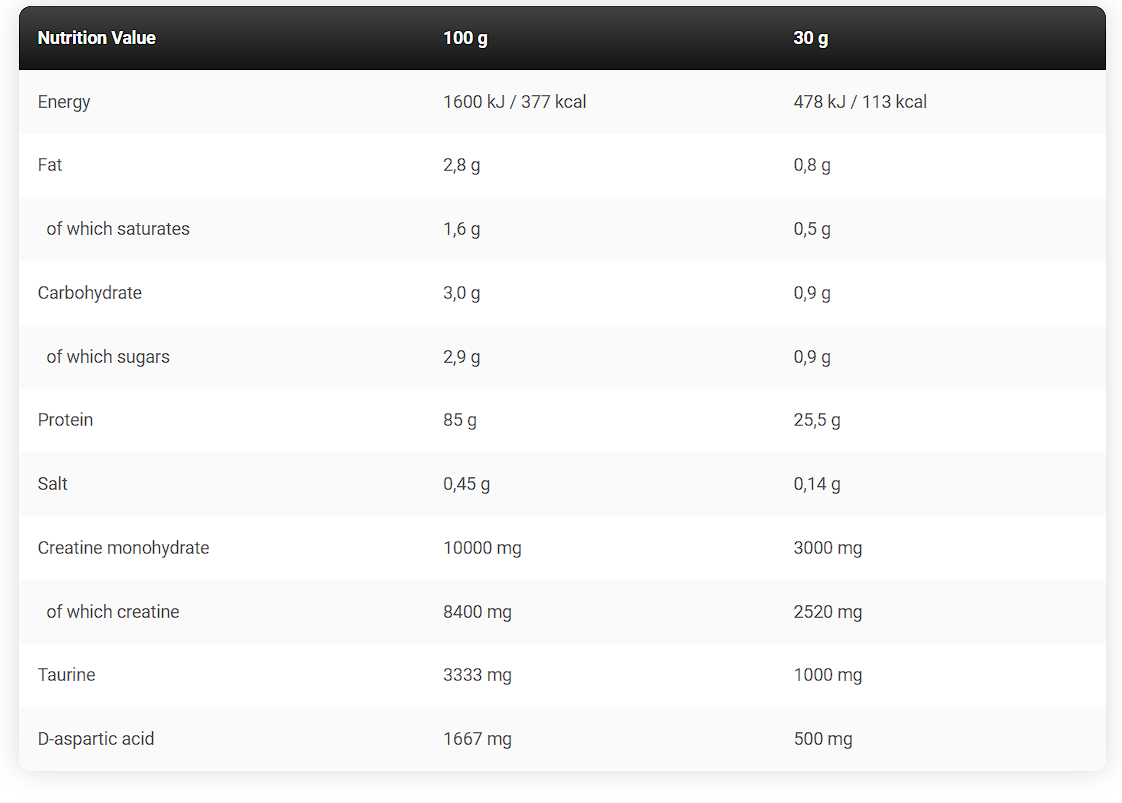Click the 100 g column header
The height and width of the screenshot is (803, 1122).
tap(465, 38)
